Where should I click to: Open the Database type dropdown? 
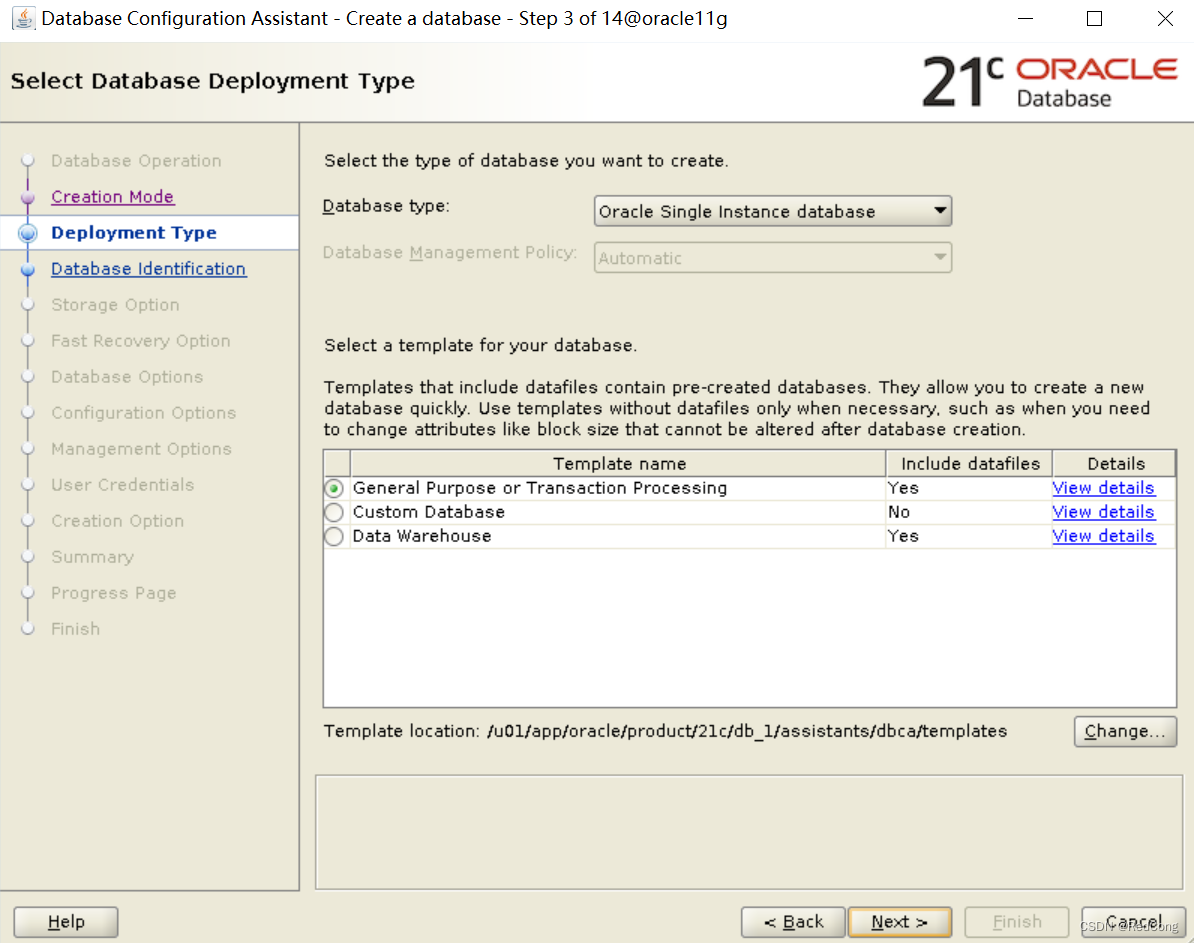pos(772,211)
